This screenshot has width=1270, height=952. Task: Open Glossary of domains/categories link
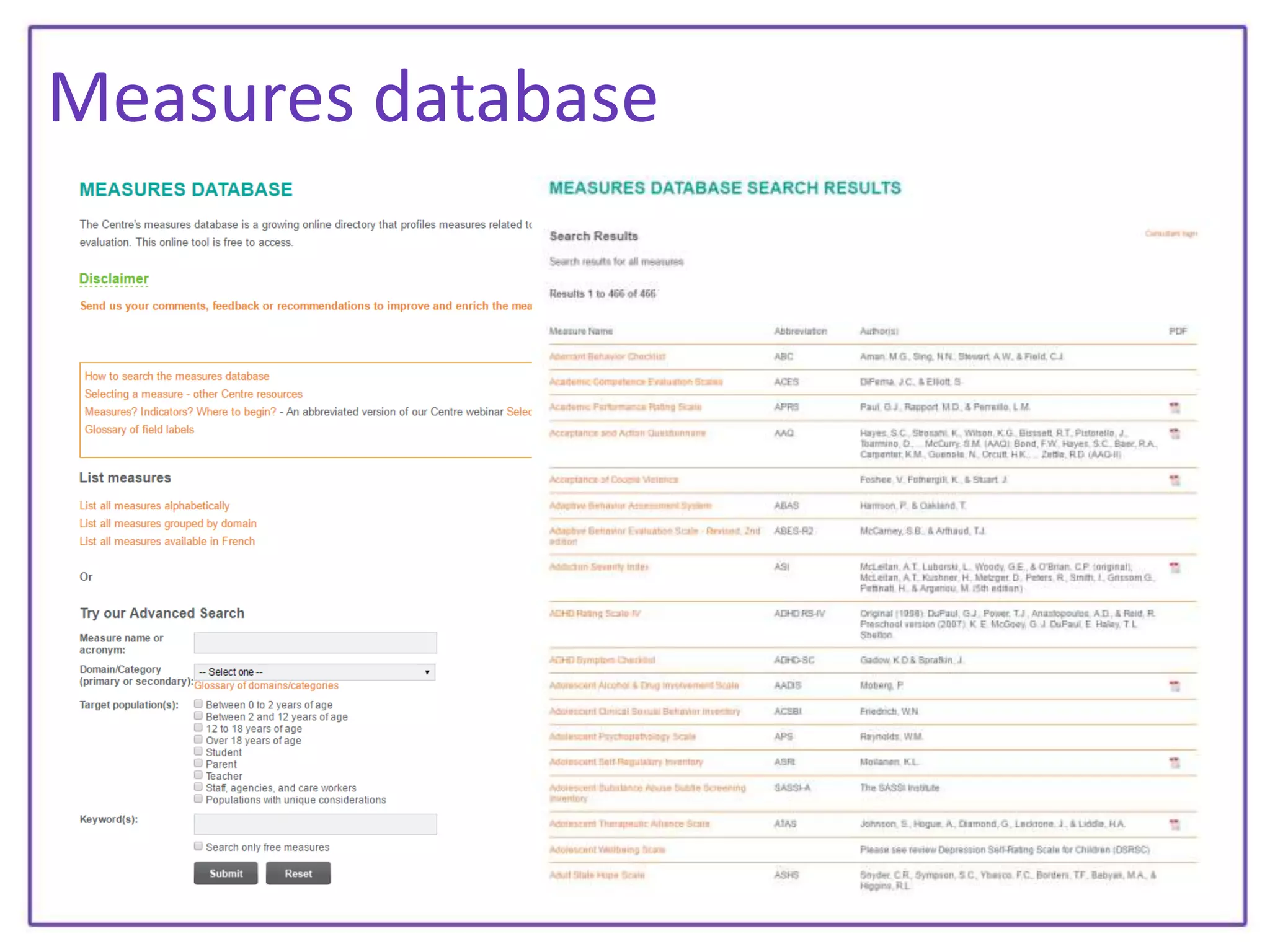(x=267, y=686)
